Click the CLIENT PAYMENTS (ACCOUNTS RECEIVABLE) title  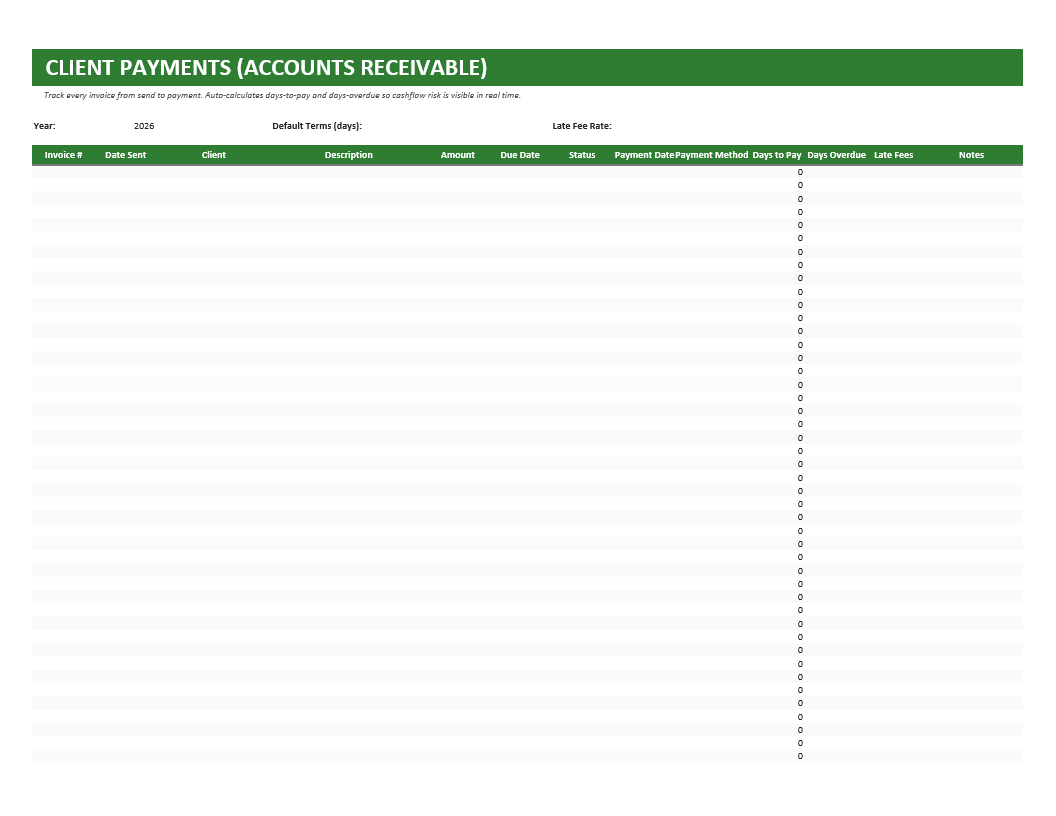pos(266,67)
